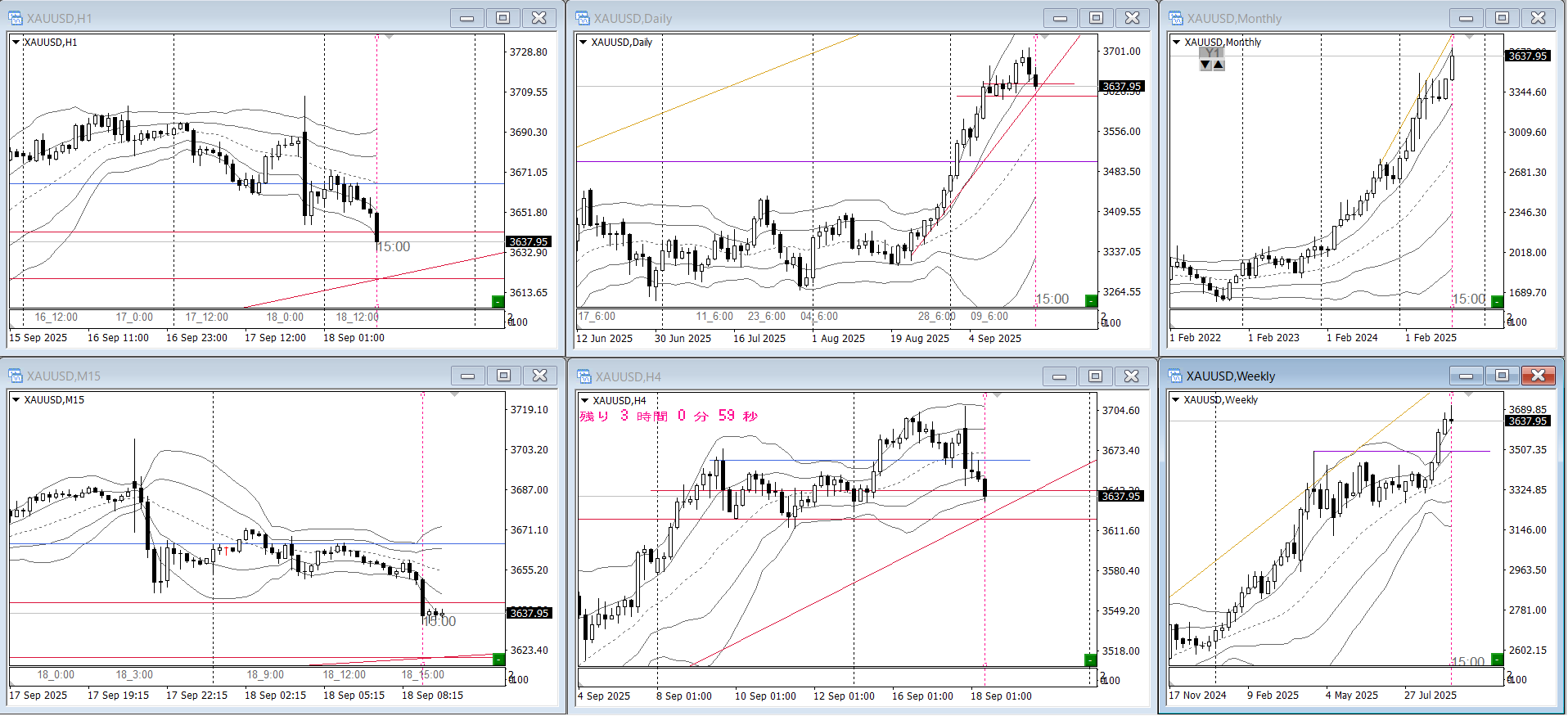Click the gray chart shift marker on Daily chart
This screenshot has height=716, width=1568.
pos(1044,37)
